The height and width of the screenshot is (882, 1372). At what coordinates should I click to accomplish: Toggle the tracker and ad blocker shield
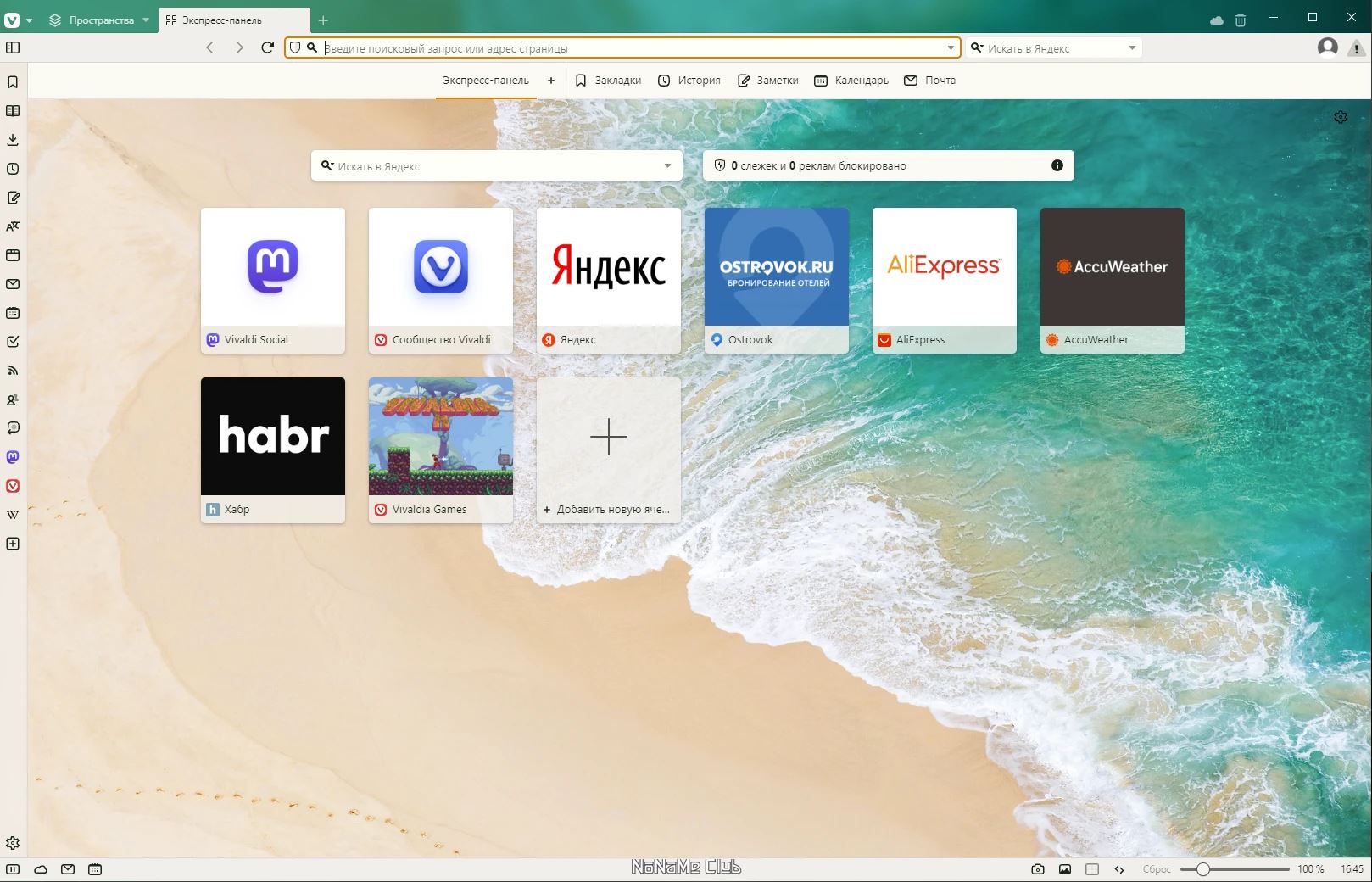tap(295, 47)
